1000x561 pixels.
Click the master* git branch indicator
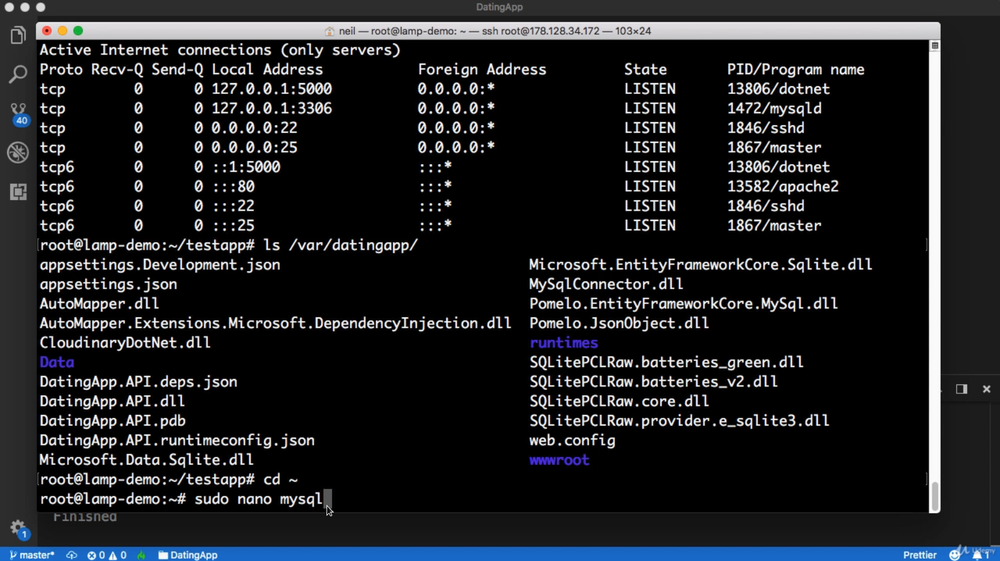pyautogui.click(x=32, y=555)
